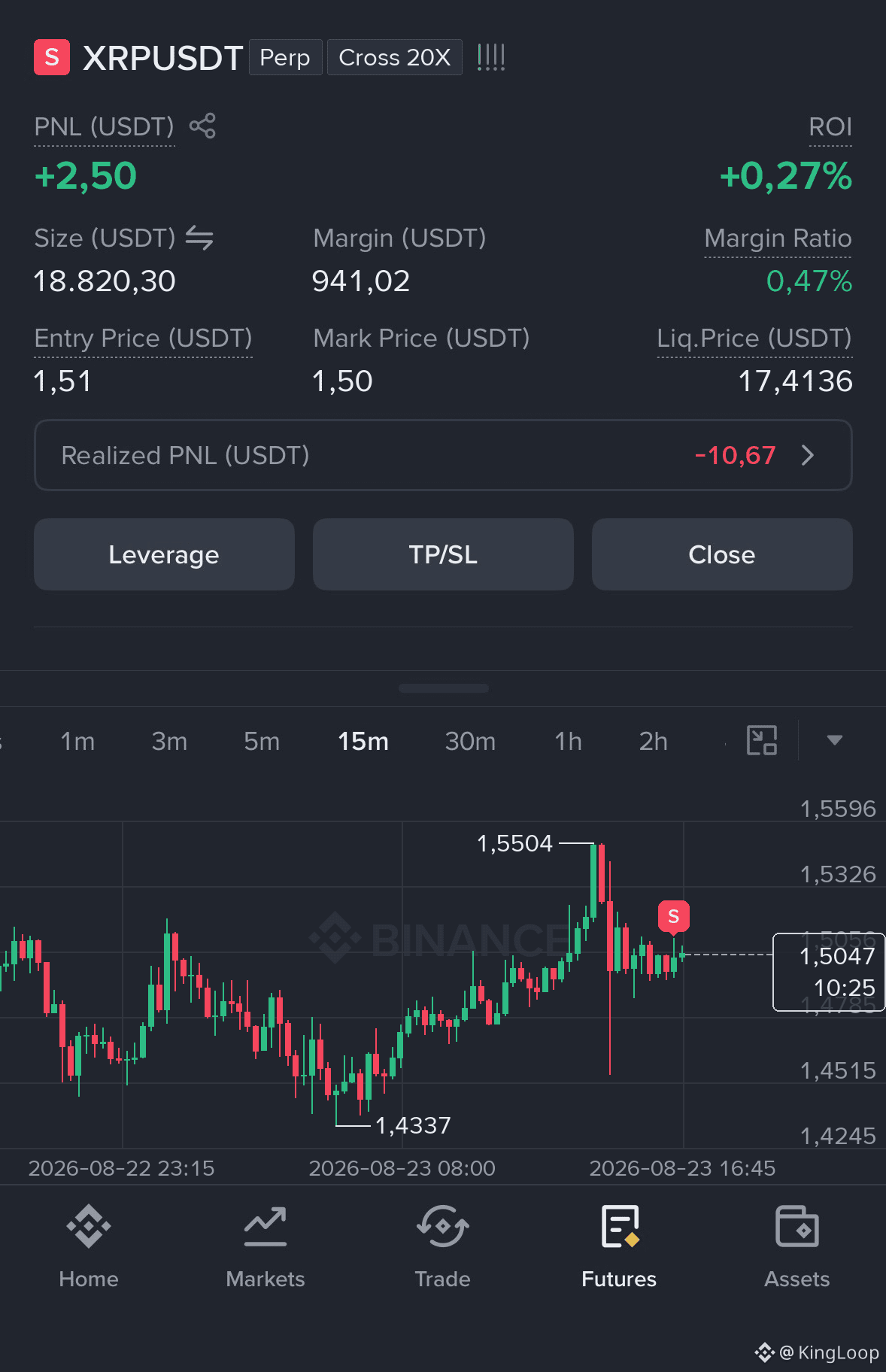Tap Mark Price (USDT) label
Viewport: 886px width, 1372px height.
421,338
